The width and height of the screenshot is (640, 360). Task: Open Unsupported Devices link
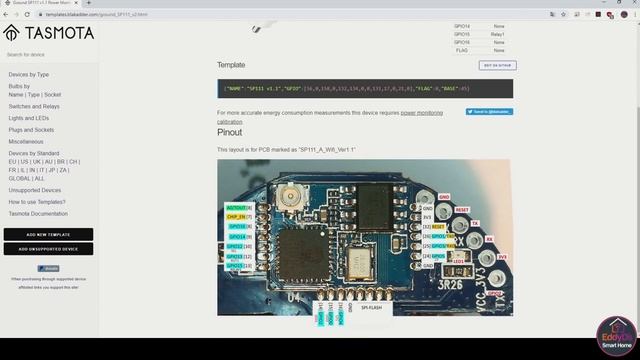tap(35, 190)
